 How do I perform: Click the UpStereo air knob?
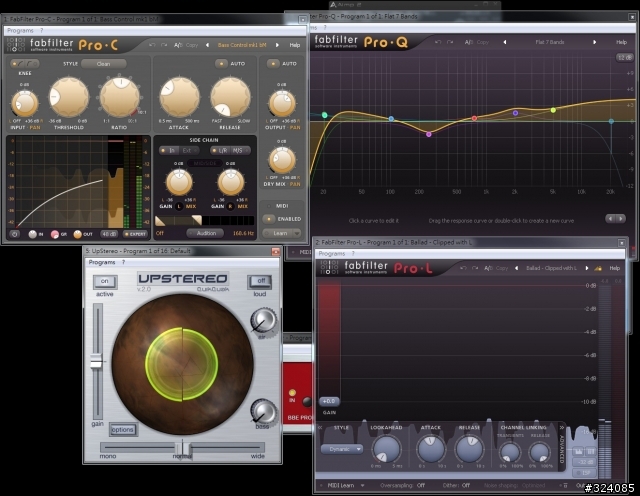point(263,320)
